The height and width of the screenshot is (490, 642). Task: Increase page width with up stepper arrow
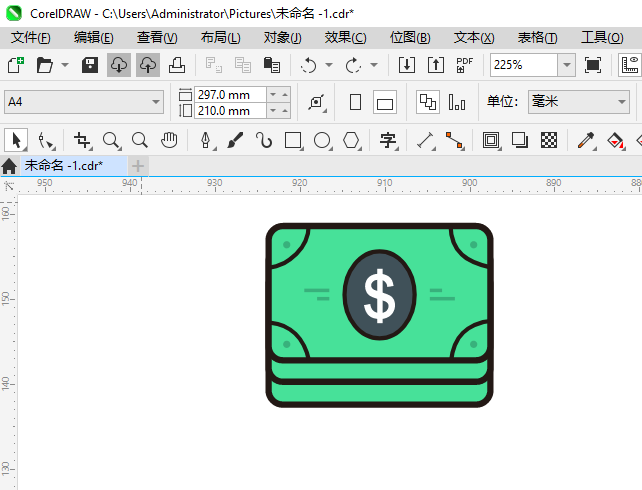pyautogui.click(x=285, y=95)
